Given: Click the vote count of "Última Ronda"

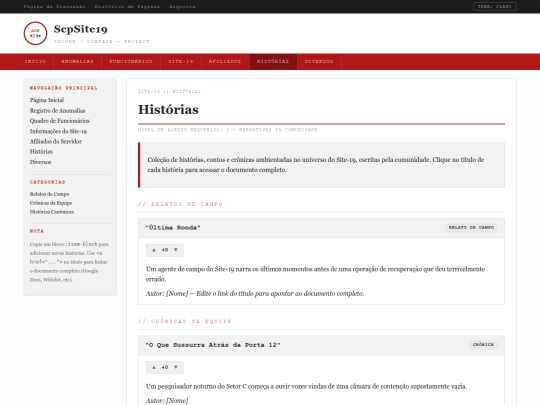Looking at the screenshot, I should [165, 250].
